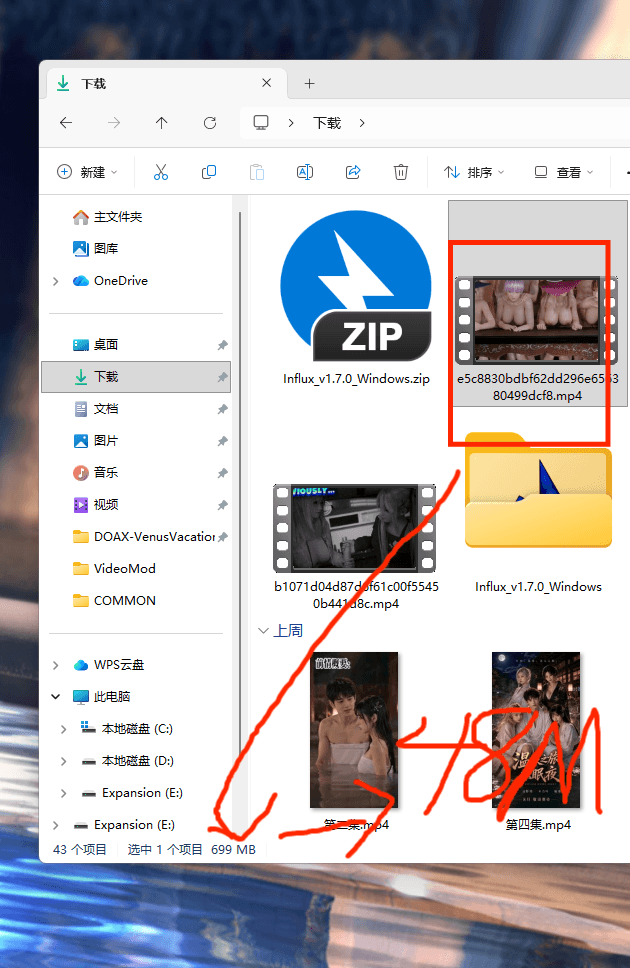This screenshot has width=630, height=968.
Task: Open a new tab with plus button
Action: [x=309, y=83]
